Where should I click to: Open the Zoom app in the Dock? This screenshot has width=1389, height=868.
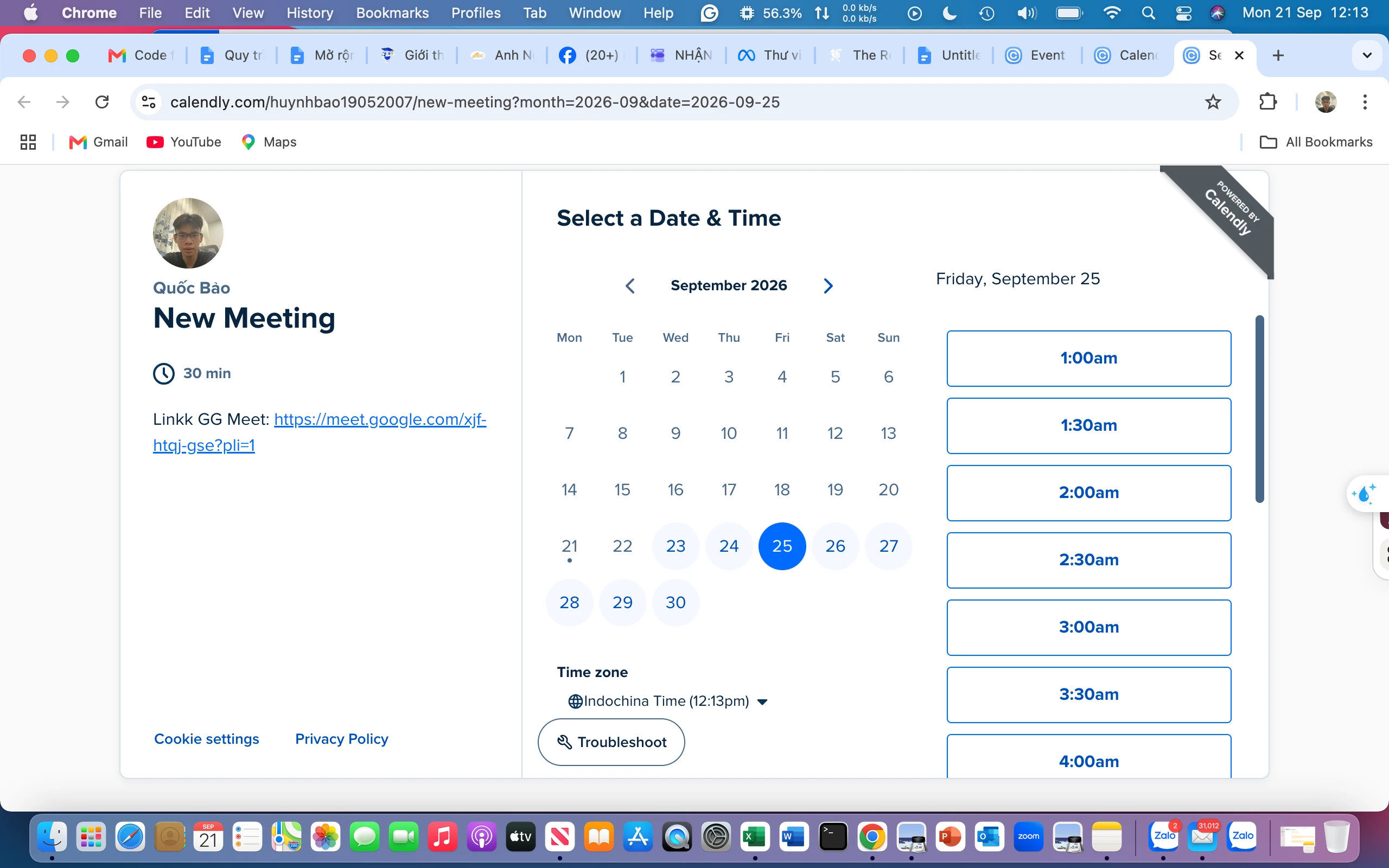[x=1028, y=837]
